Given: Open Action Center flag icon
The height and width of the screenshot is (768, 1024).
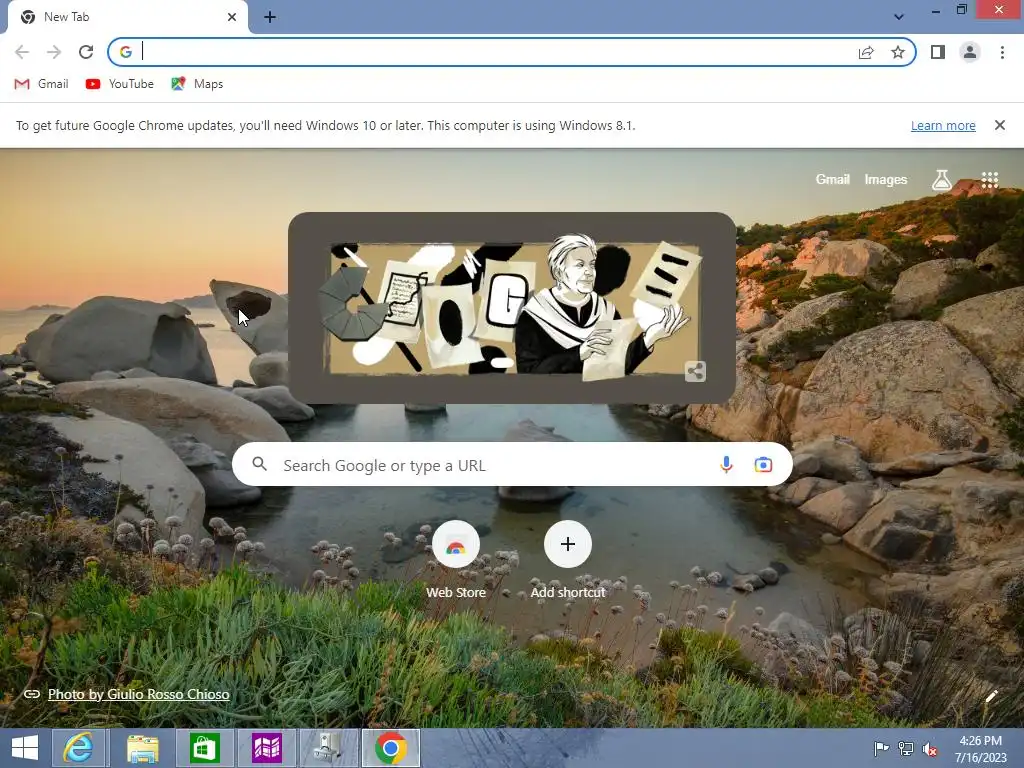Looking at the screenshot, I should (x=881, y=748).
